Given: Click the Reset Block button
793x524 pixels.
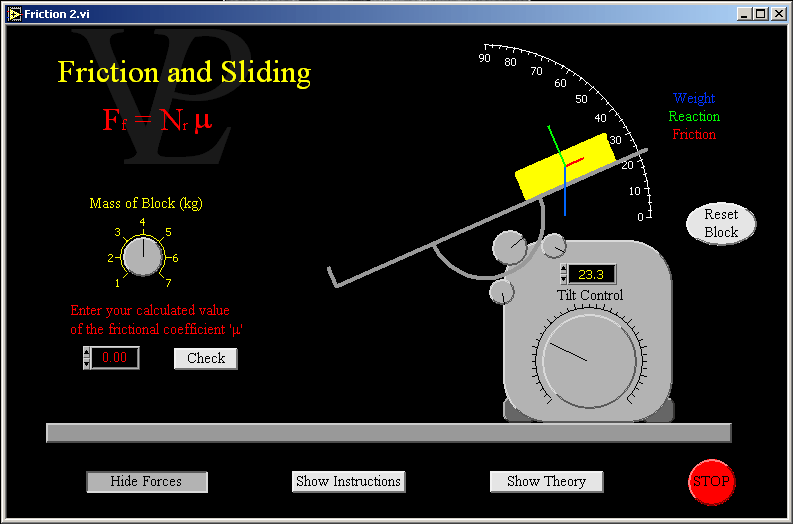Looking at the screenshot, I should [x=720, y=223].
